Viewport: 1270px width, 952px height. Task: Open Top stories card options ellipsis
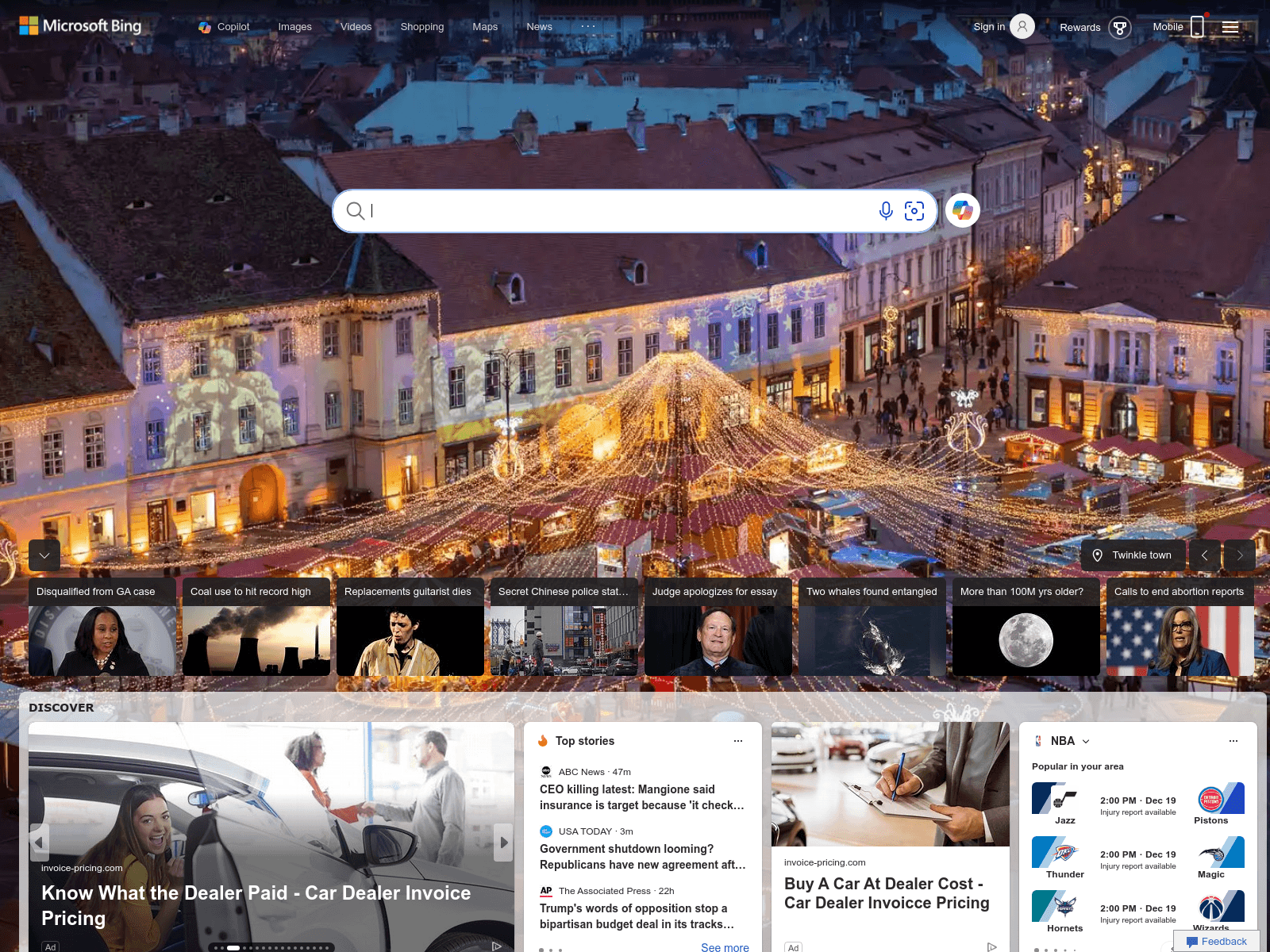pos(738,741)
